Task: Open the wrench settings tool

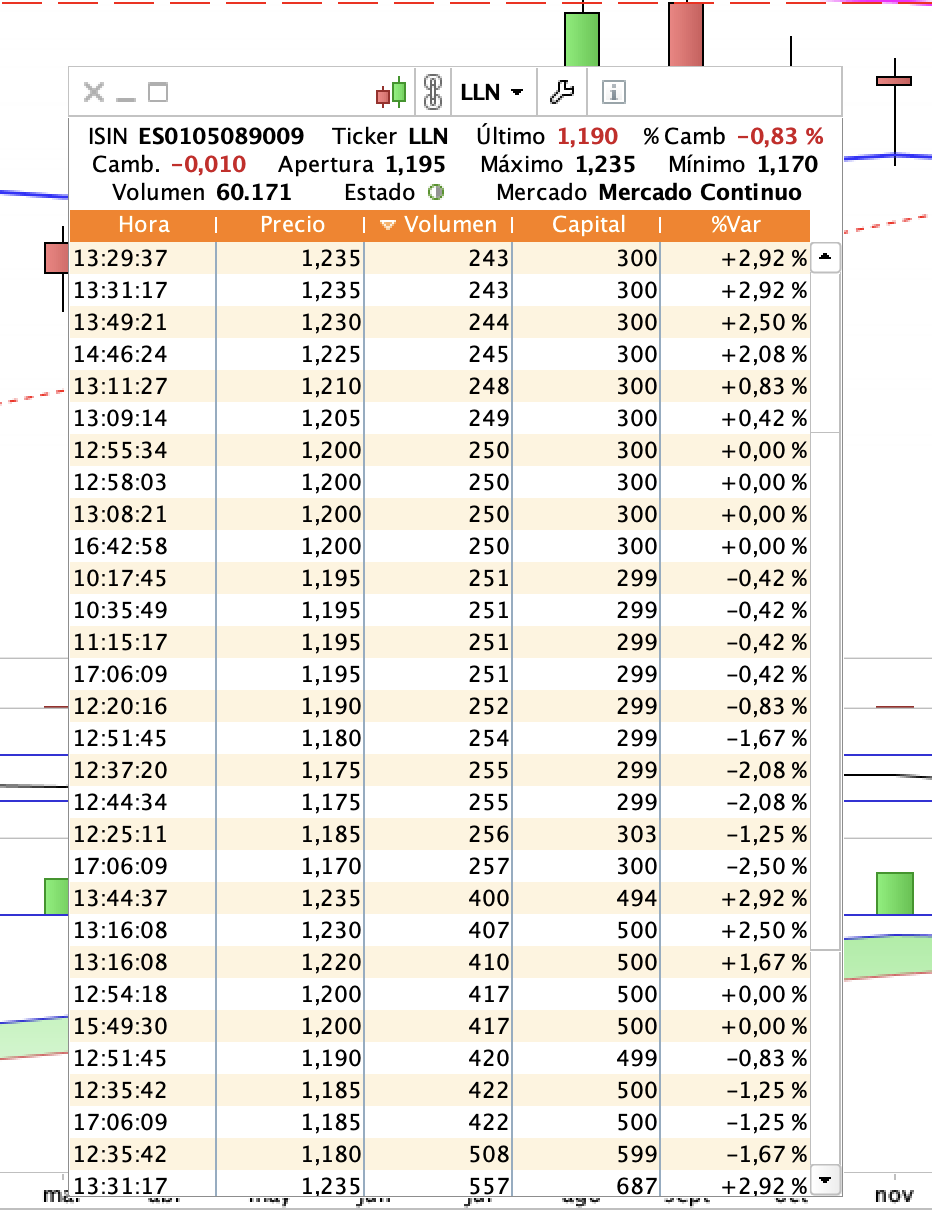Action: 562,93
